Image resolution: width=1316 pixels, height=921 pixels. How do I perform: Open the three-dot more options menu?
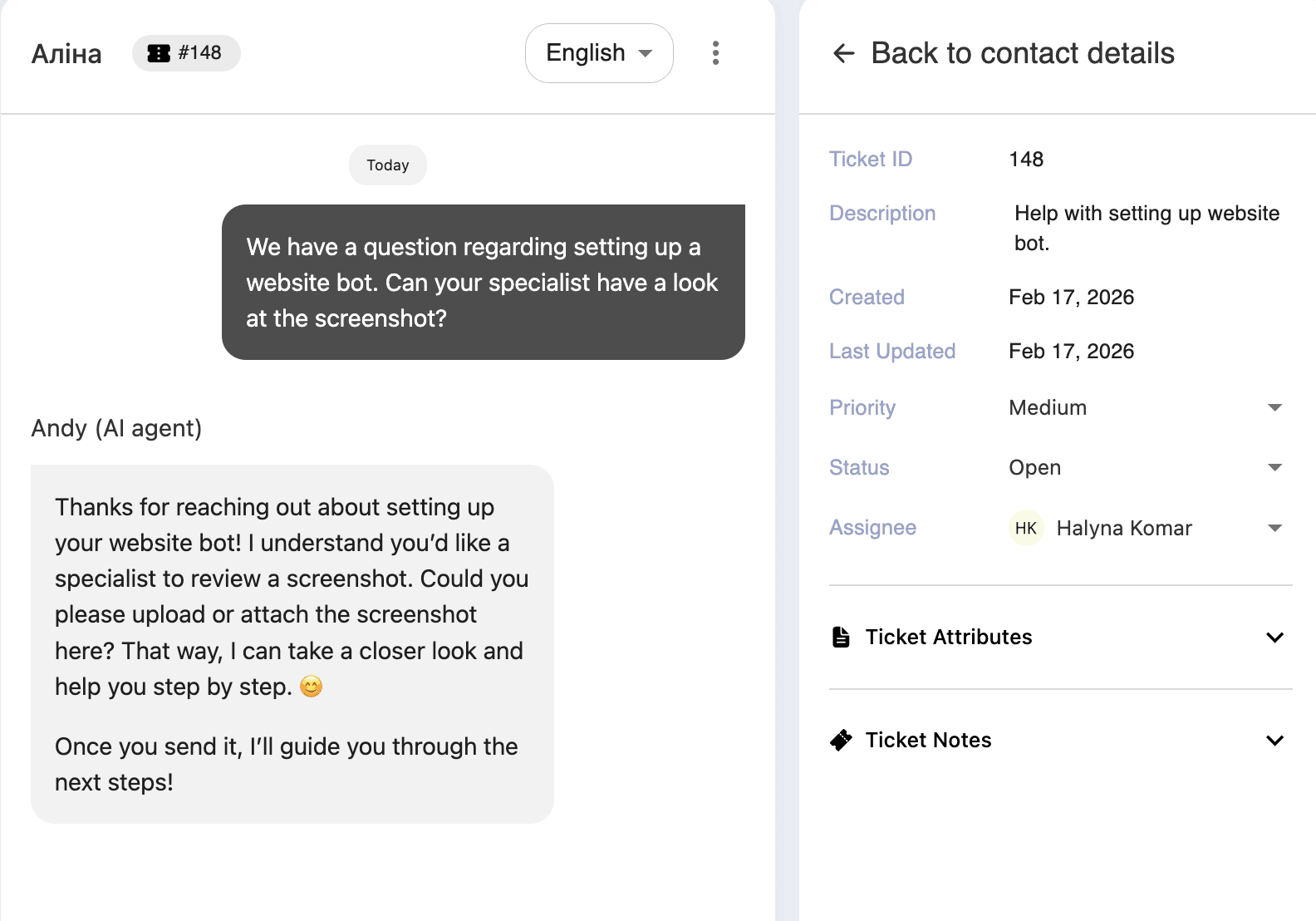pos(715,53)
